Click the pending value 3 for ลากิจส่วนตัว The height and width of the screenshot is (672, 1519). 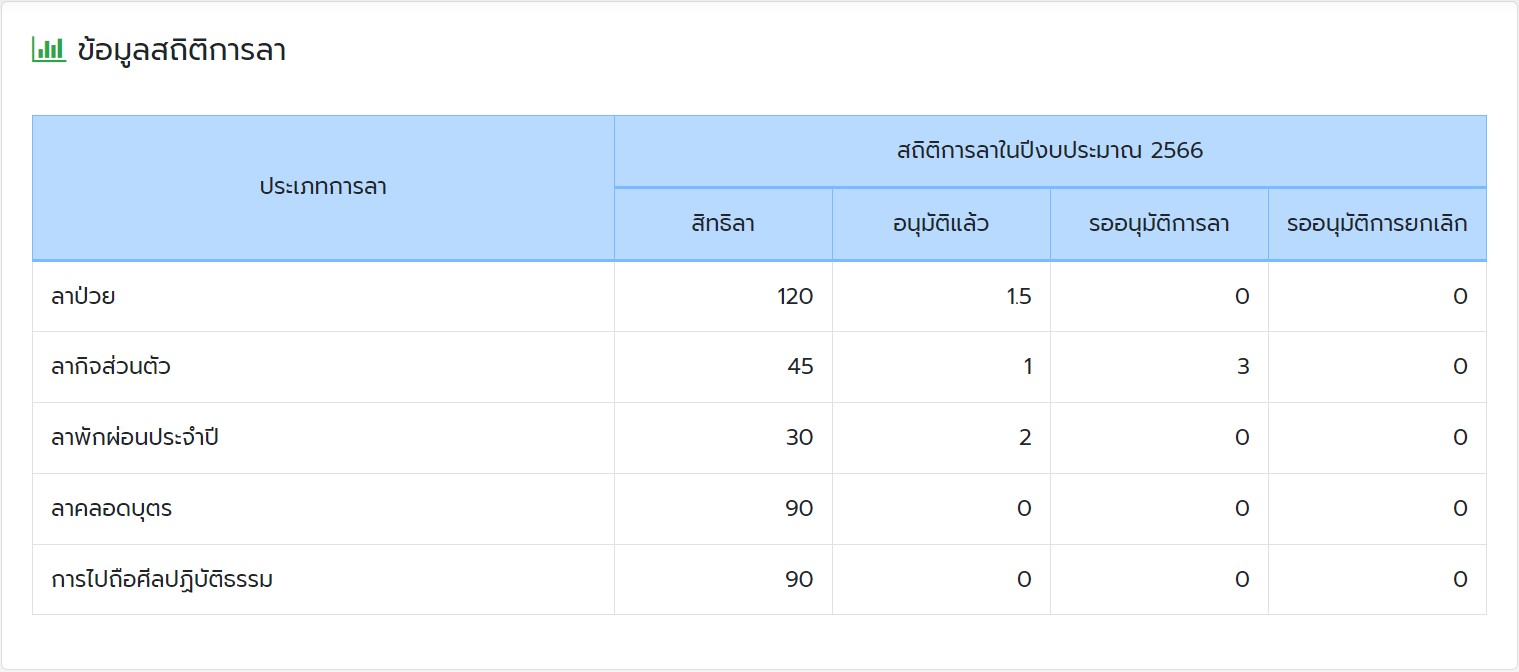coord(1243,367)
